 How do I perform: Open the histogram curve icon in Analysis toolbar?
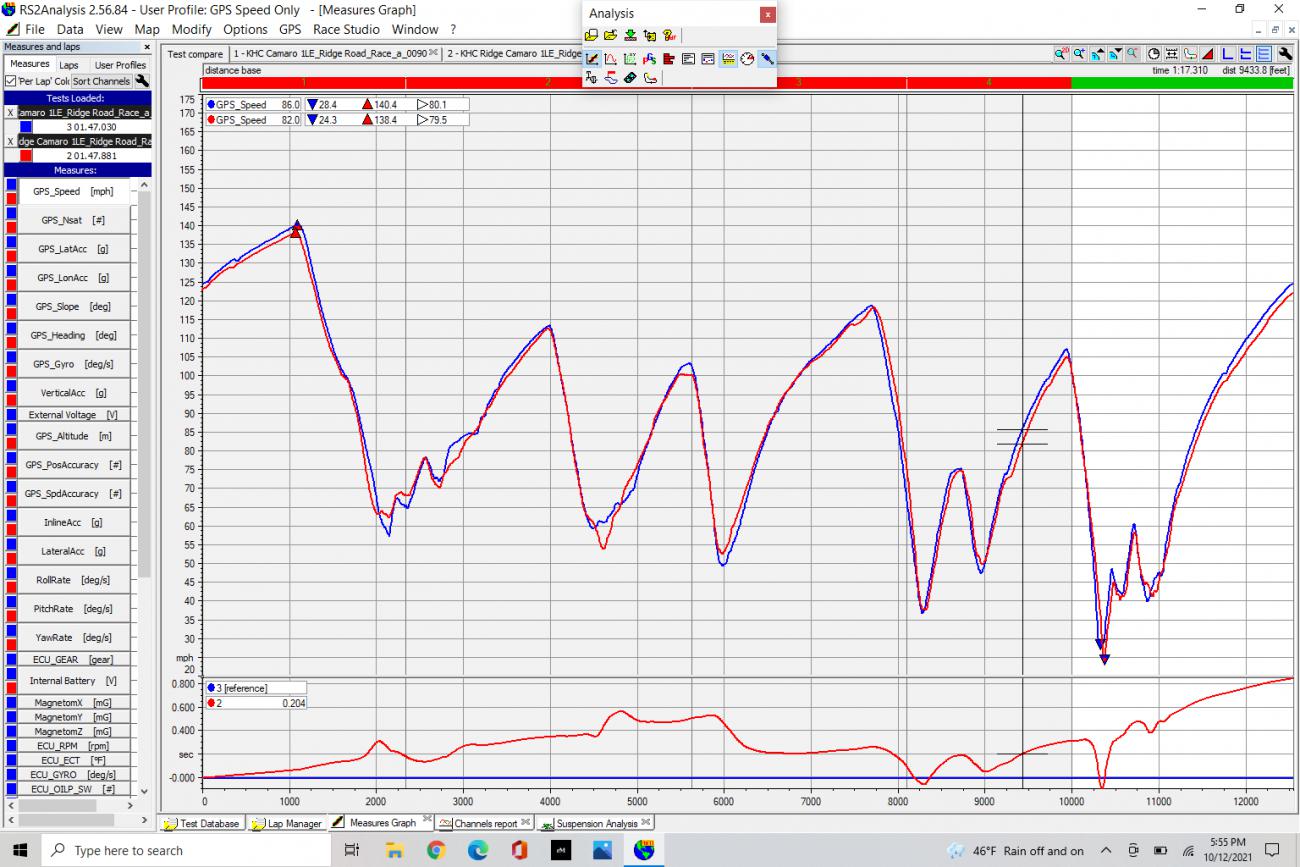(610, 58)
